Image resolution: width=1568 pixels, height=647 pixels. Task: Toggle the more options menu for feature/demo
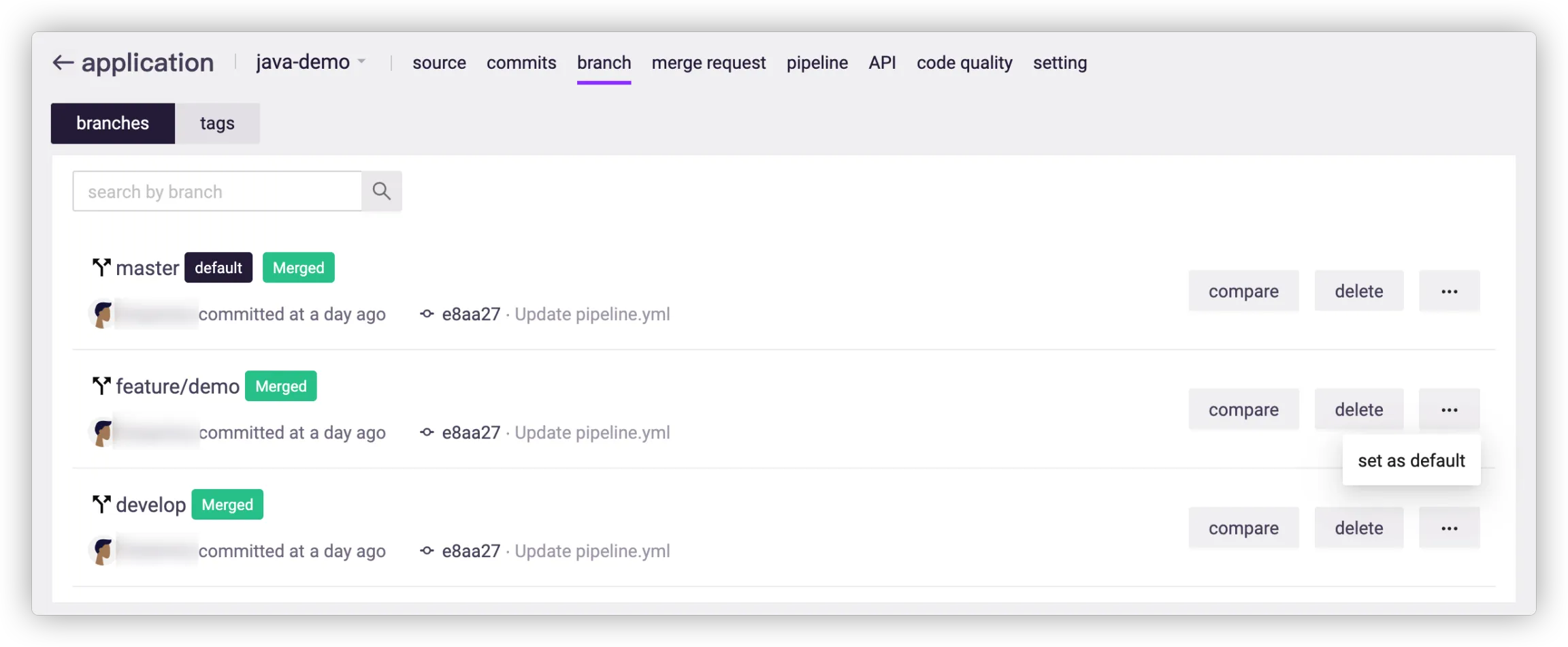click(1449, 410)
